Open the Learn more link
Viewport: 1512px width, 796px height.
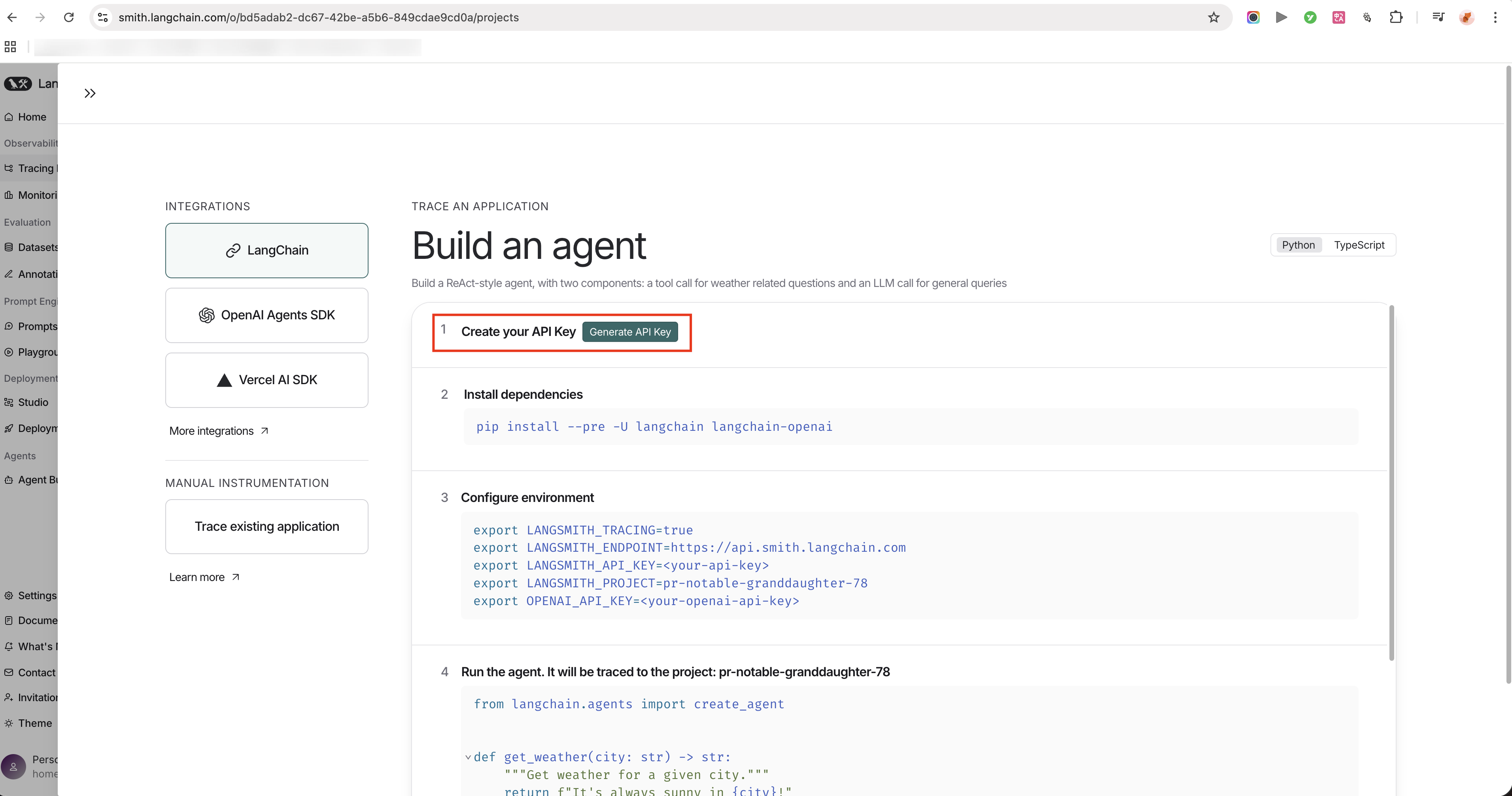(x=204, y=577)
